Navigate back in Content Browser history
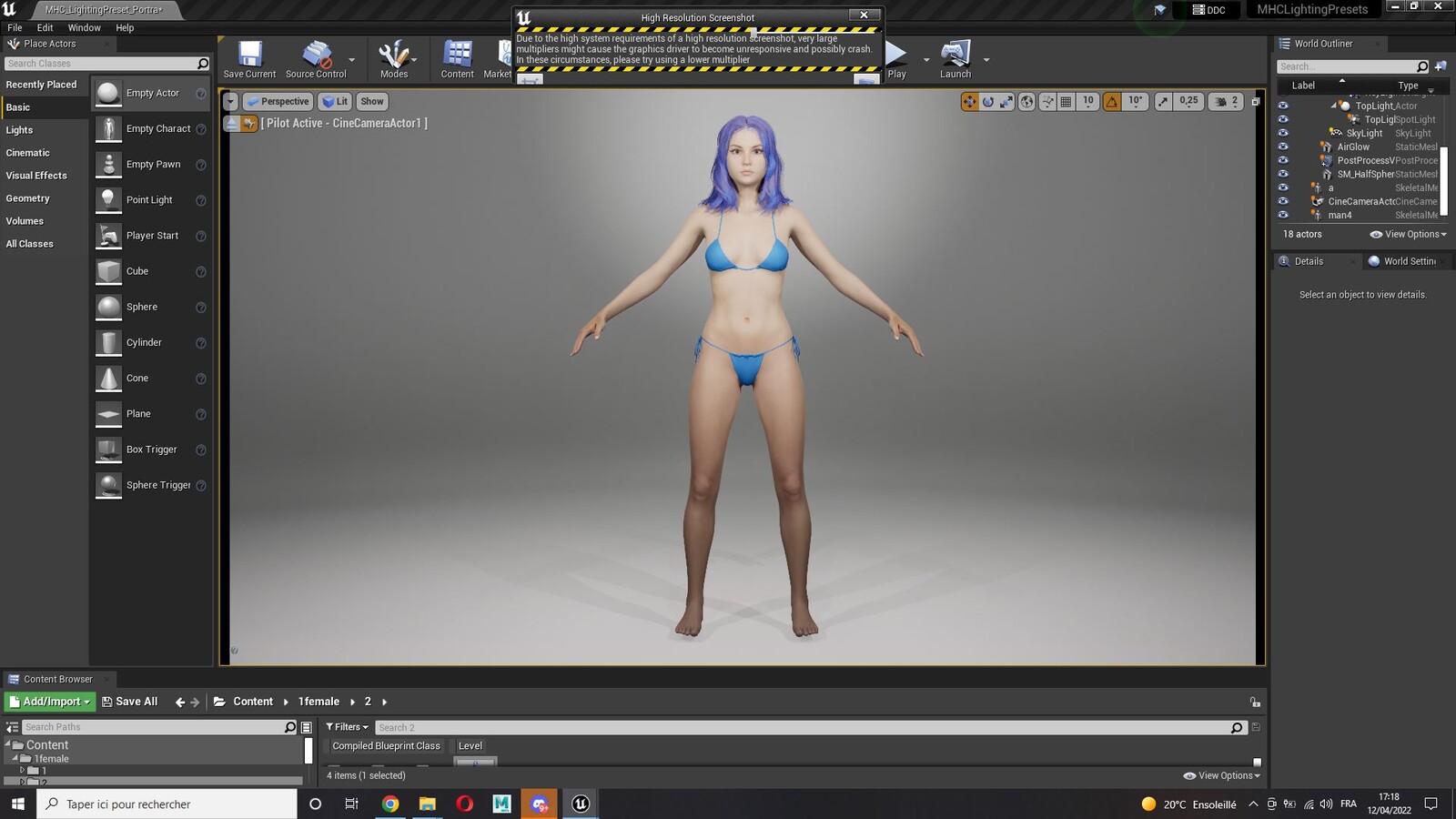Image resolution: width=1456 pixels, height=819 pixels. tap(179, 702)
